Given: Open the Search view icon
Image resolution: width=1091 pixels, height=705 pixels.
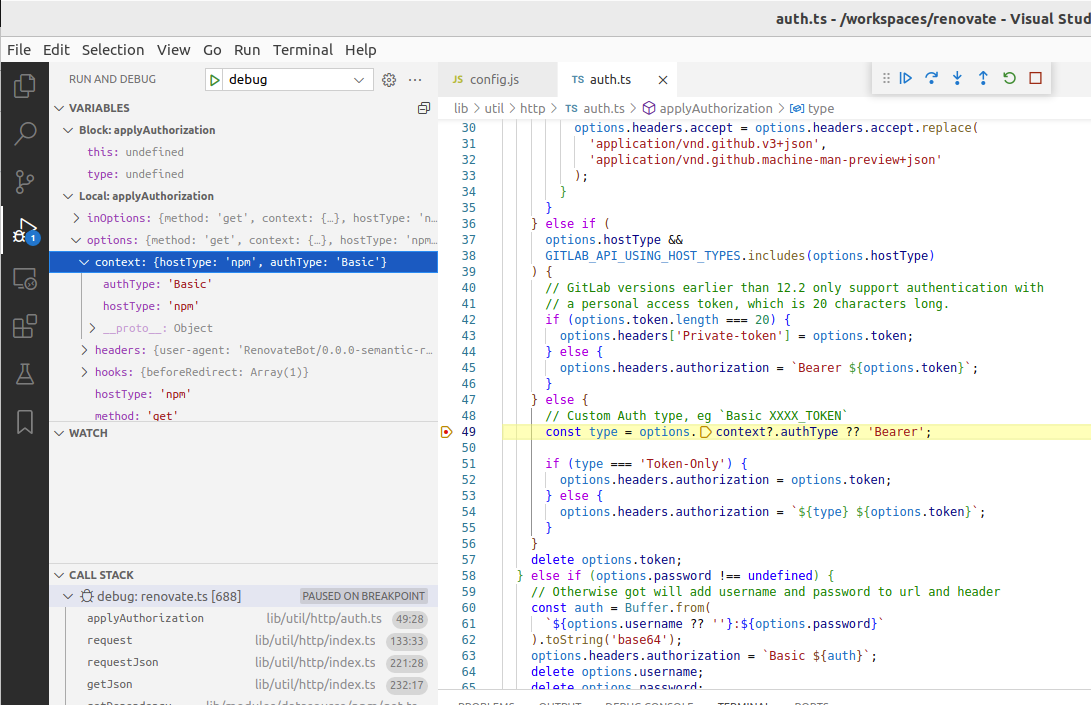Looking at the screenshot, I should pos(25,134).
